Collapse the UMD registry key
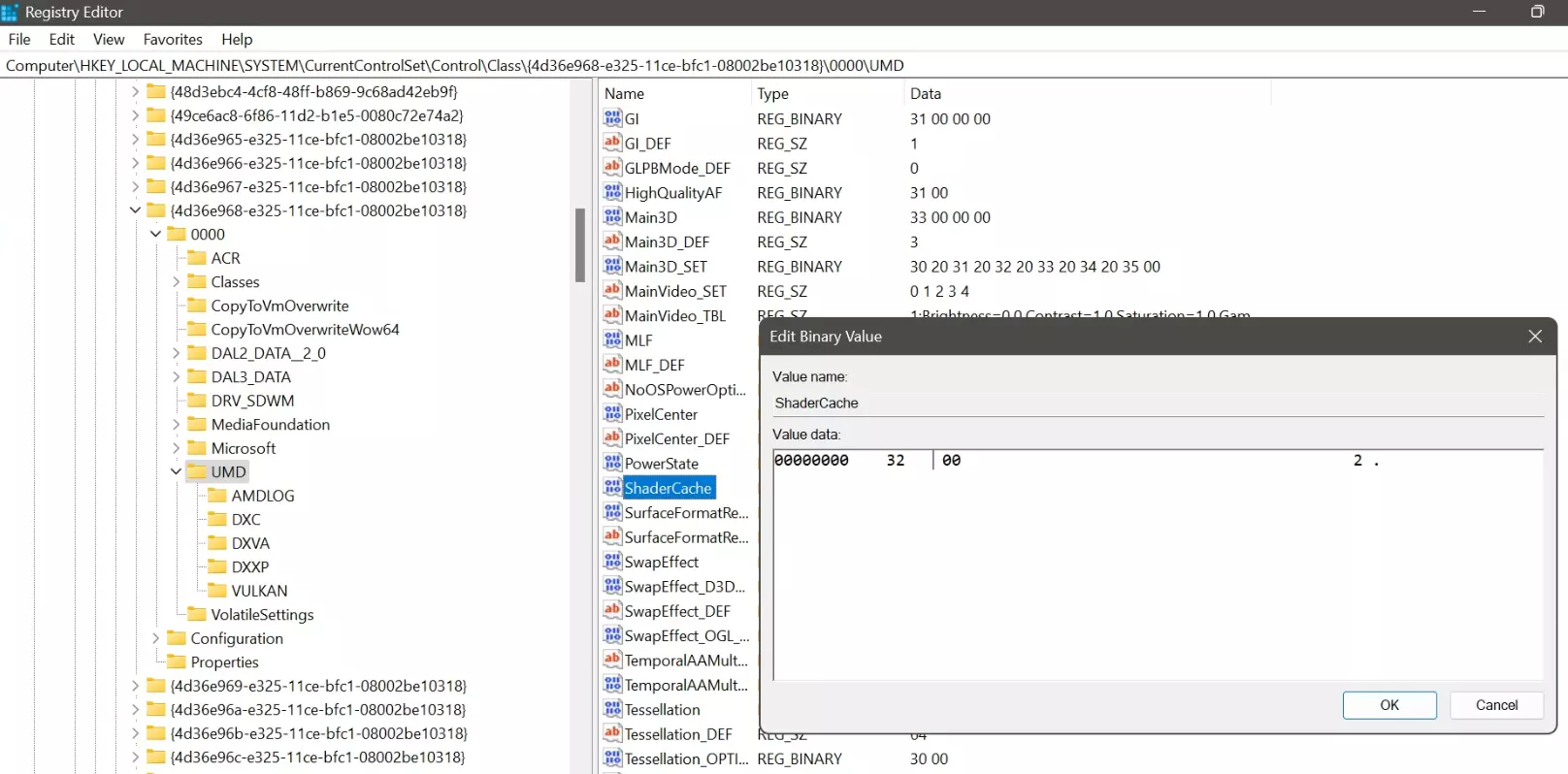The image size is (1568, 774). (176, 472)
